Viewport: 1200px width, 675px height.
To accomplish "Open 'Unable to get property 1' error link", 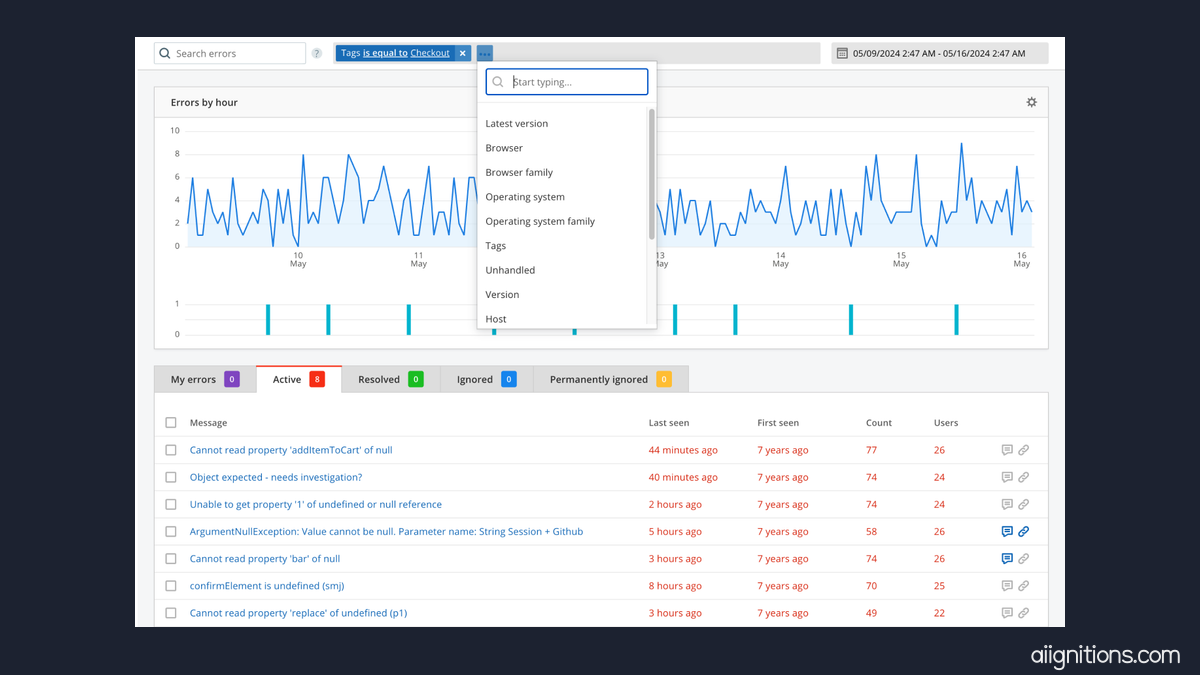I will (x=316, y=504).
